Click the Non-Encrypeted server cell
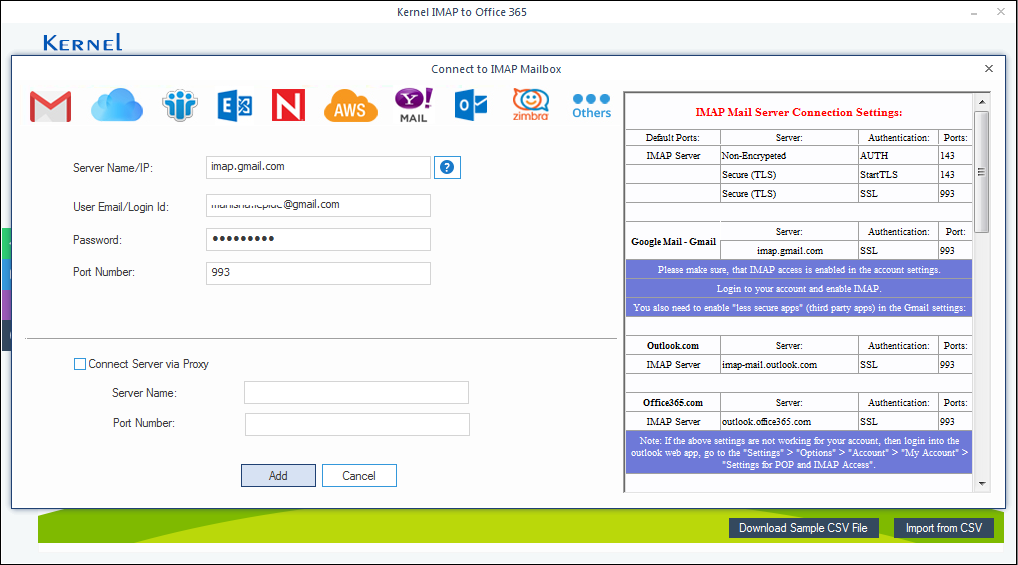 tap(789, 156)
